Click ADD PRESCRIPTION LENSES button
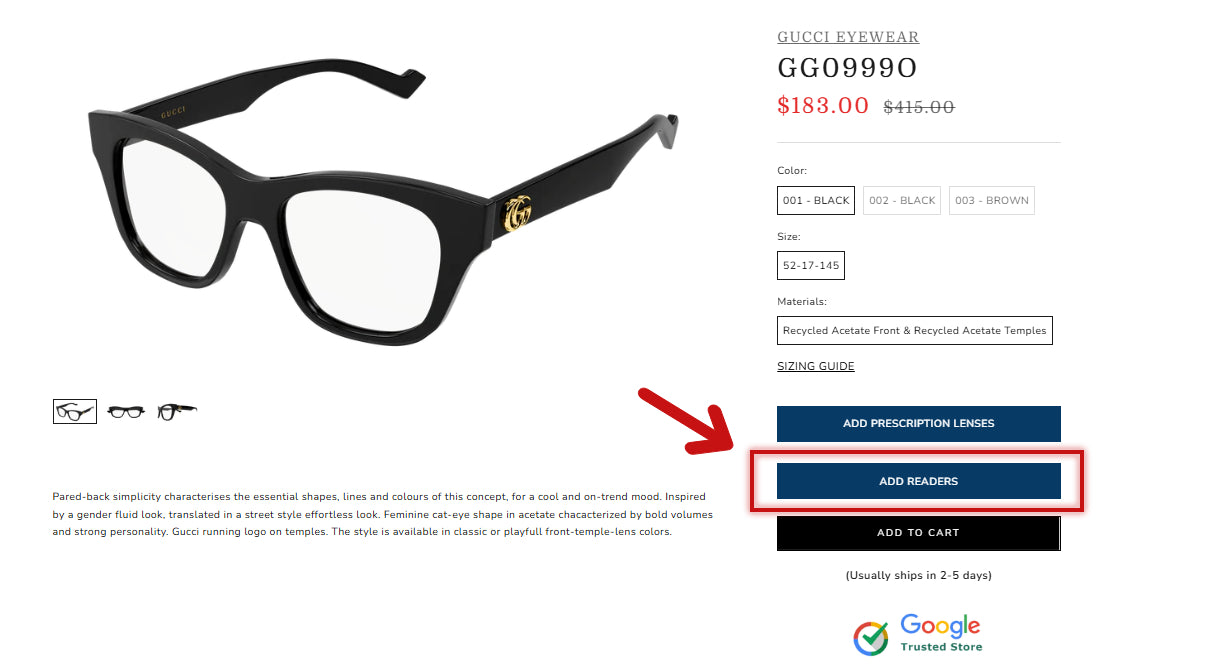 point(918,423)
